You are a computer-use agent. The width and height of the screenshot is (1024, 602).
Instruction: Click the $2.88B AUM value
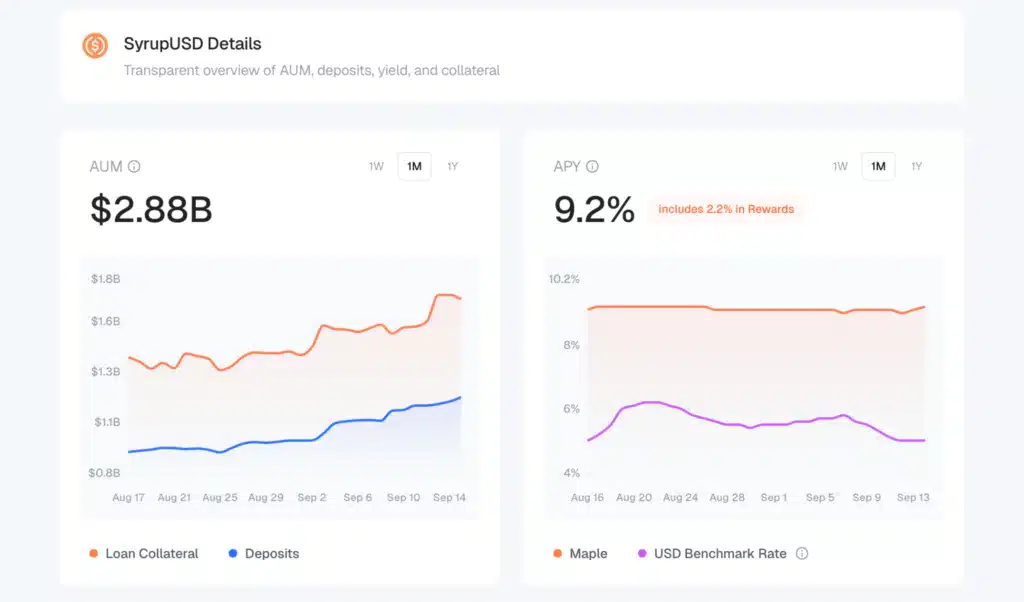click(x=151, y=209)
